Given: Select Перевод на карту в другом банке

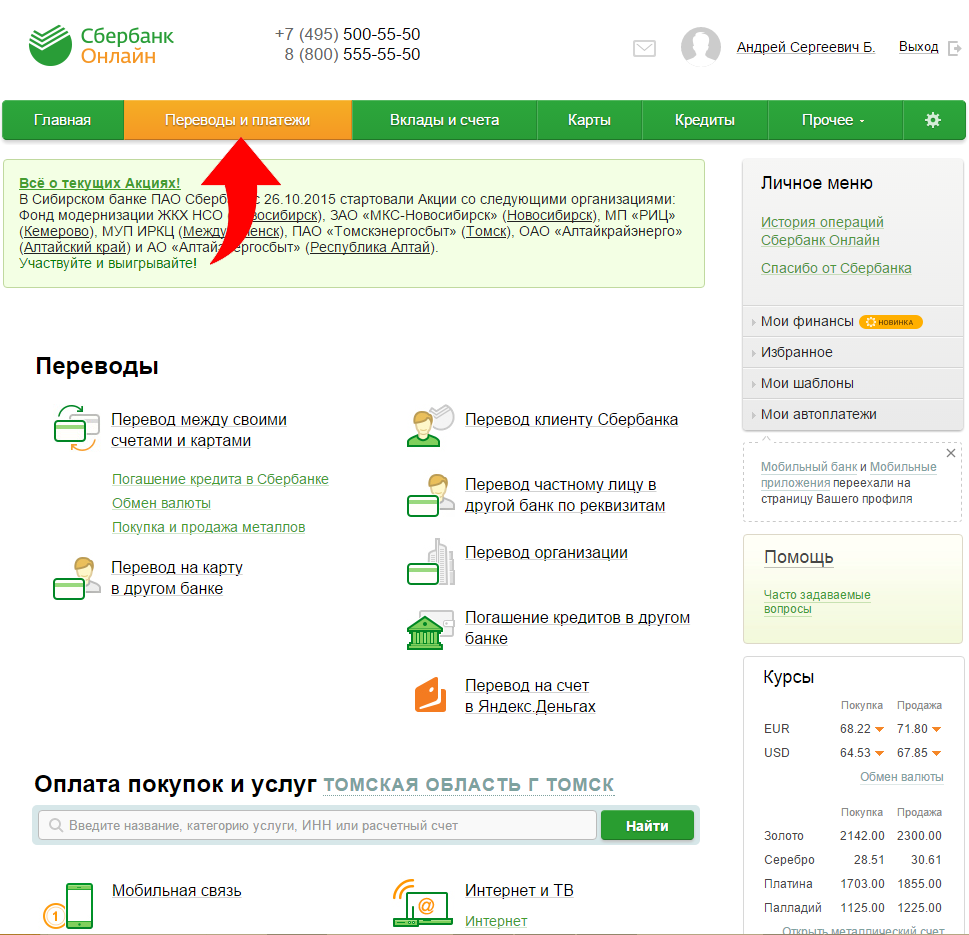Looking at the screenshot, I should pos(177,578).
